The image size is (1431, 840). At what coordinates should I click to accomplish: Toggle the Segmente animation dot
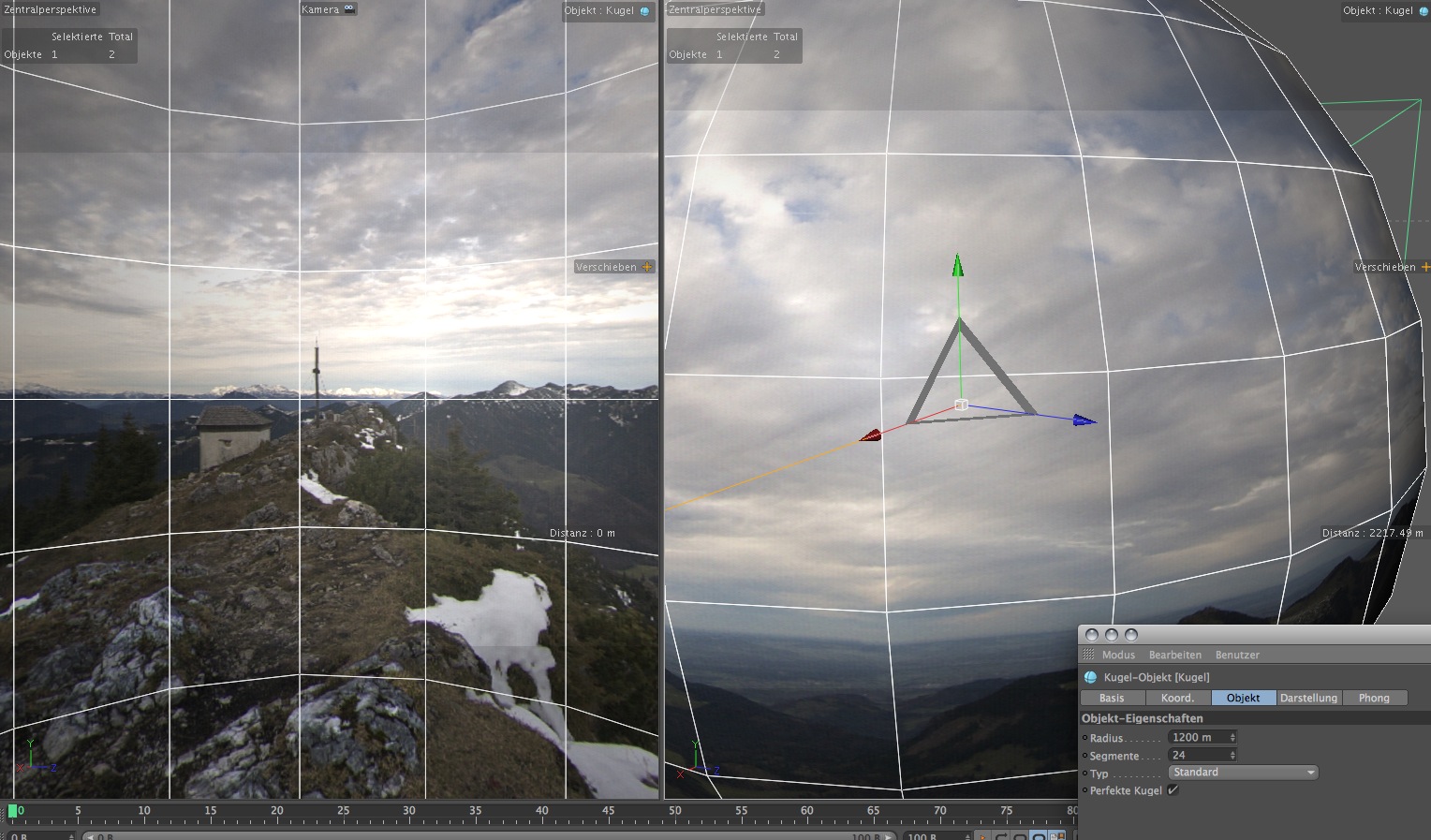pos(1085,756)
